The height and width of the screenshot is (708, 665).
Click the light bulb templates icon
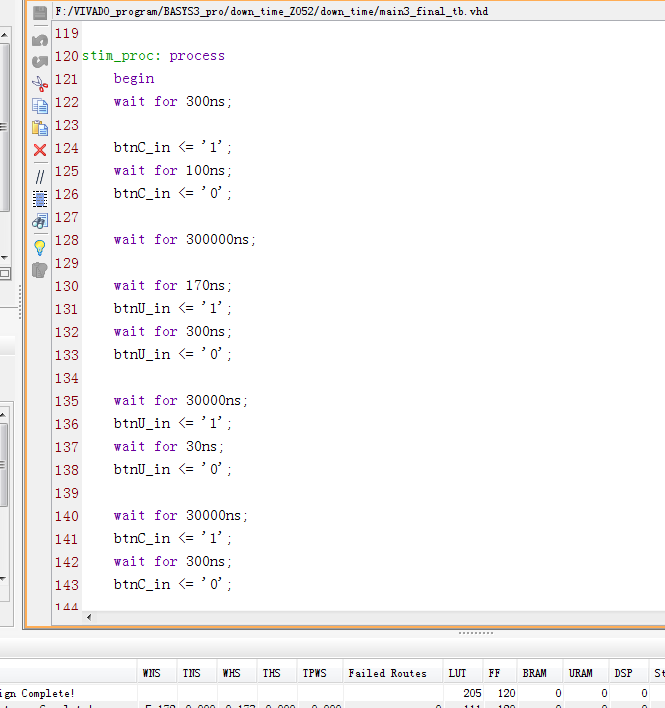40,246
